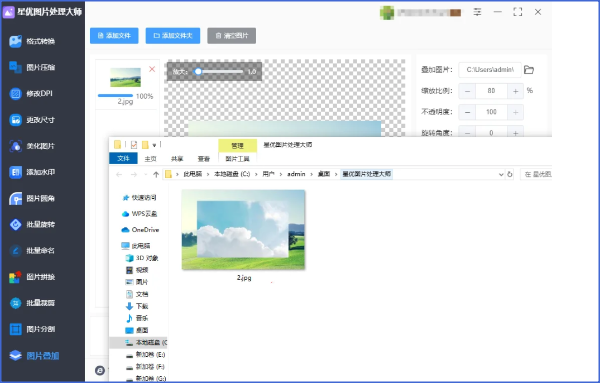Refresh the Explorer folder view
600x383 pixels.
pos(510,174)
